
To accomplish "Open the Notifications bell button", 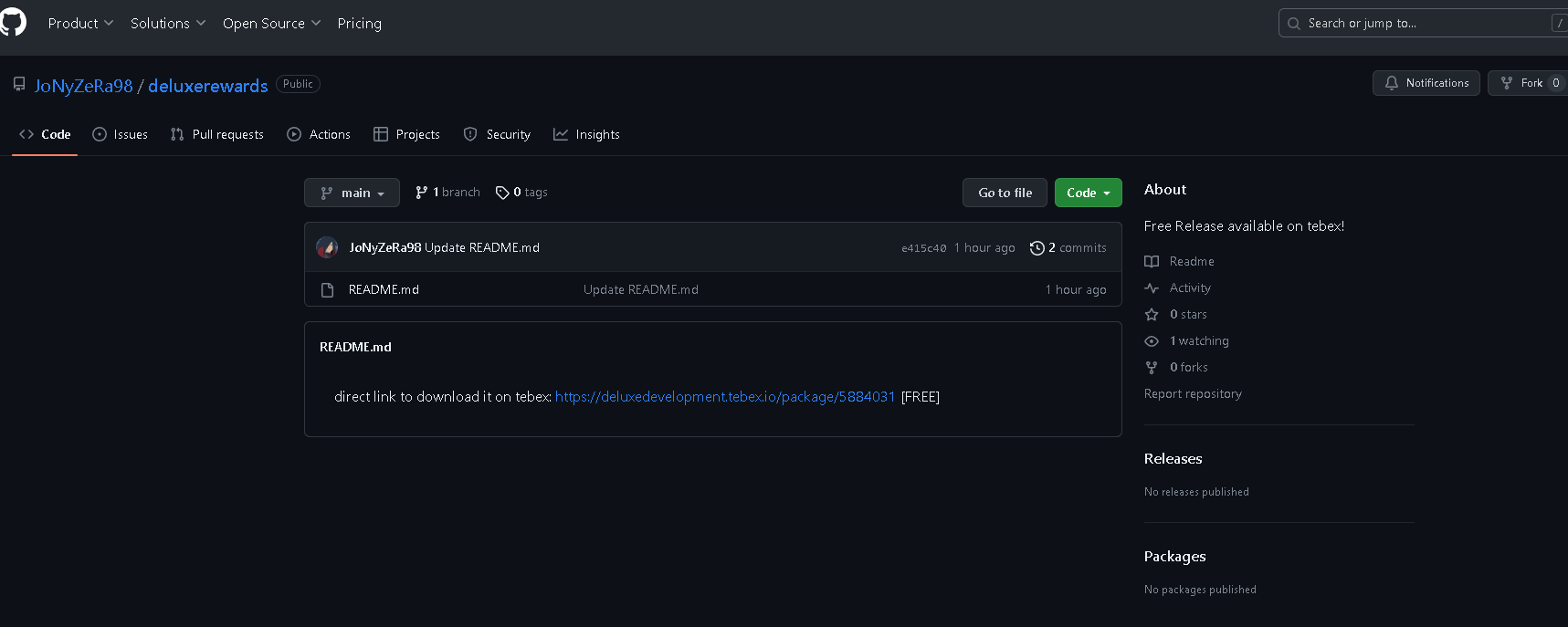I will point(1426,83).
